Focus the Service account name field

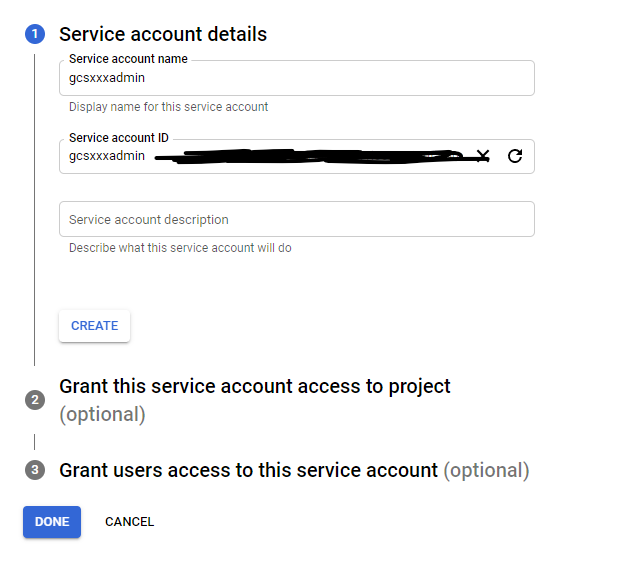[296, 78]
